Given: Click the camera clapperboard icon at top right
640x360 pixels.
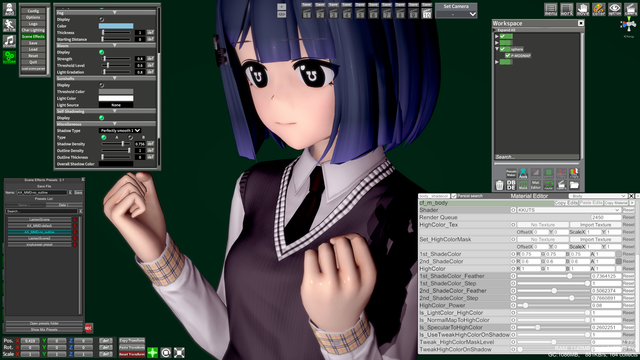Looking at the screenshot, I should pos(630,9).
